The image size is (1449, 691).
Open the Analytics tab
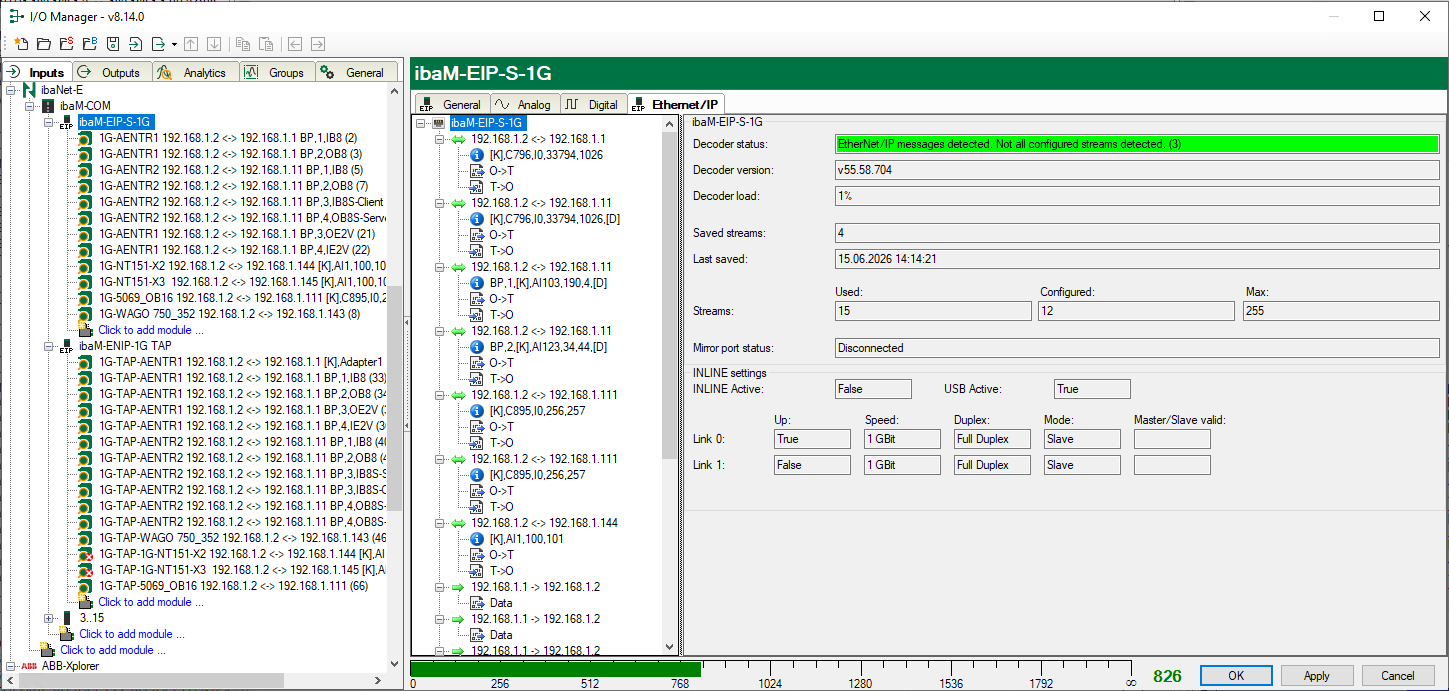(195, 72)
